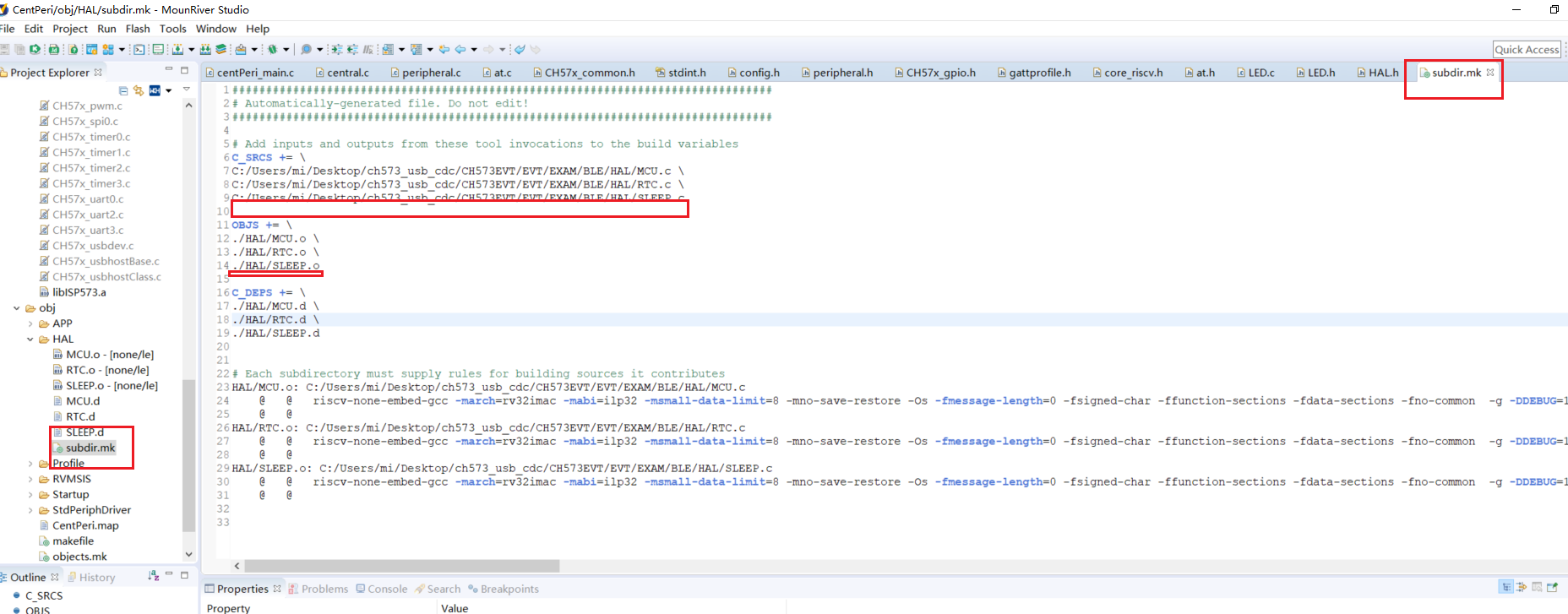Collapse the obj folder
Viewport: 1568px width, 614px height.
[17, 308]
